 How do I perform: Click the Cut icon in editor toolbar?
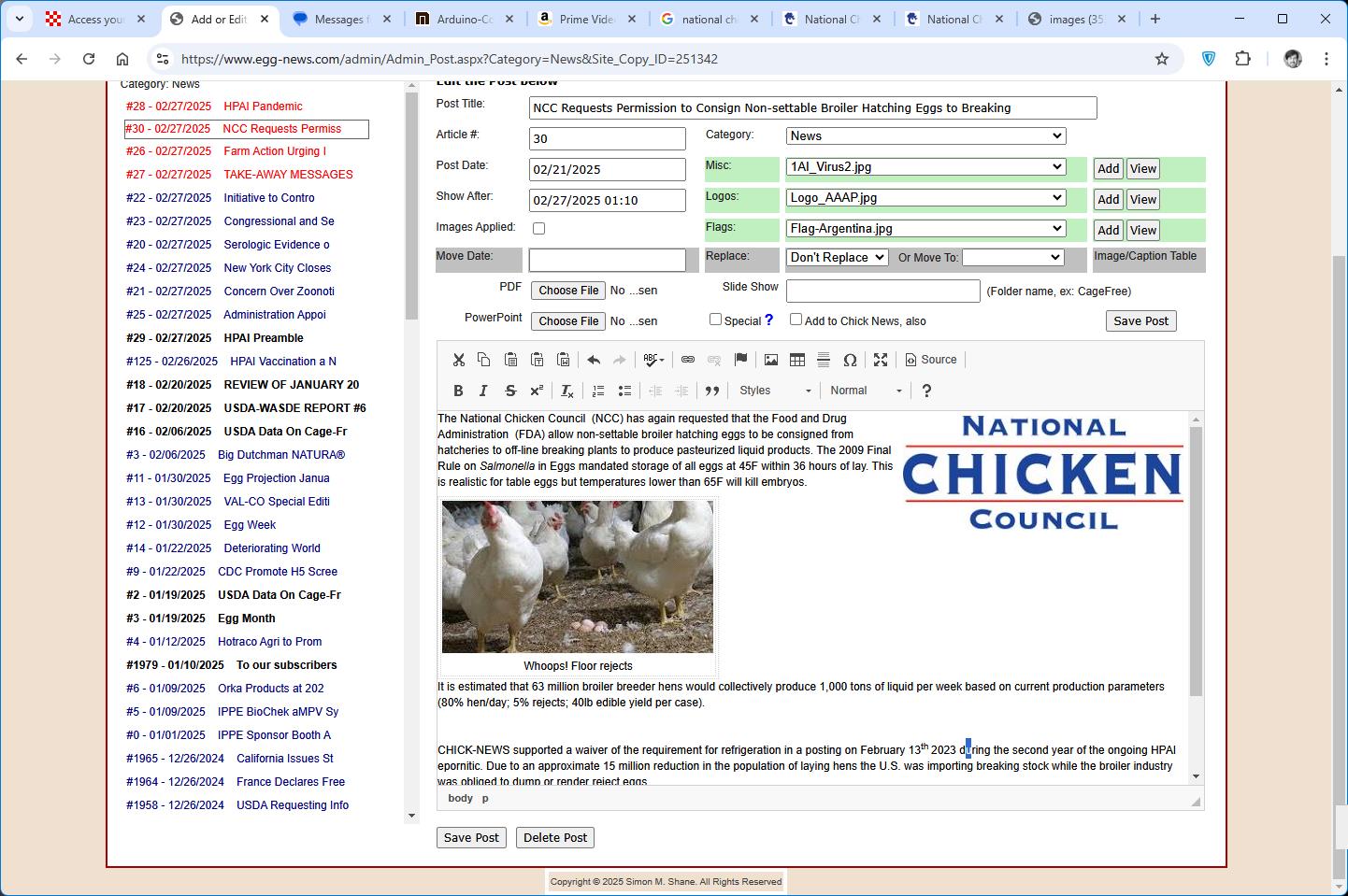(458, 360)
